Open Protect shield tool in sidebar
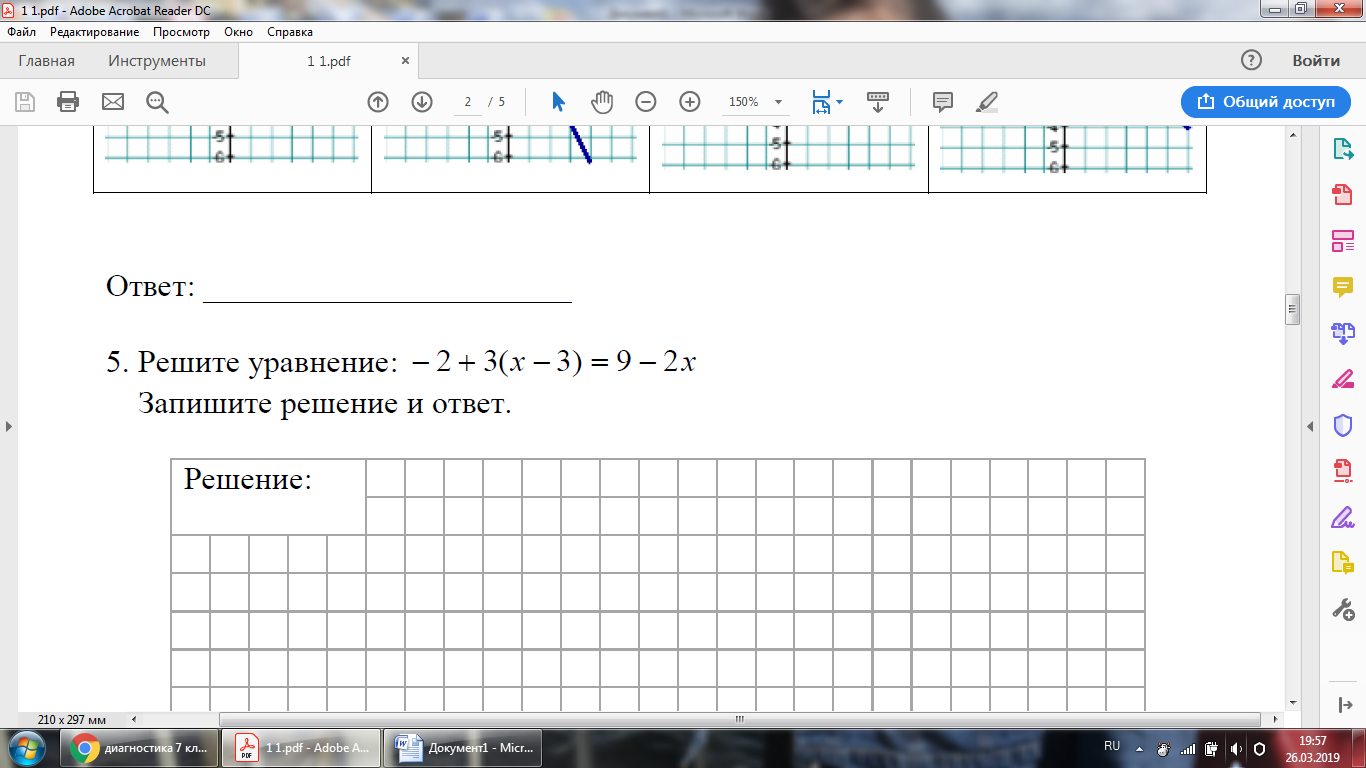Image resolution: width=1366 pixels, height=768 pixels. point(1343,425)
